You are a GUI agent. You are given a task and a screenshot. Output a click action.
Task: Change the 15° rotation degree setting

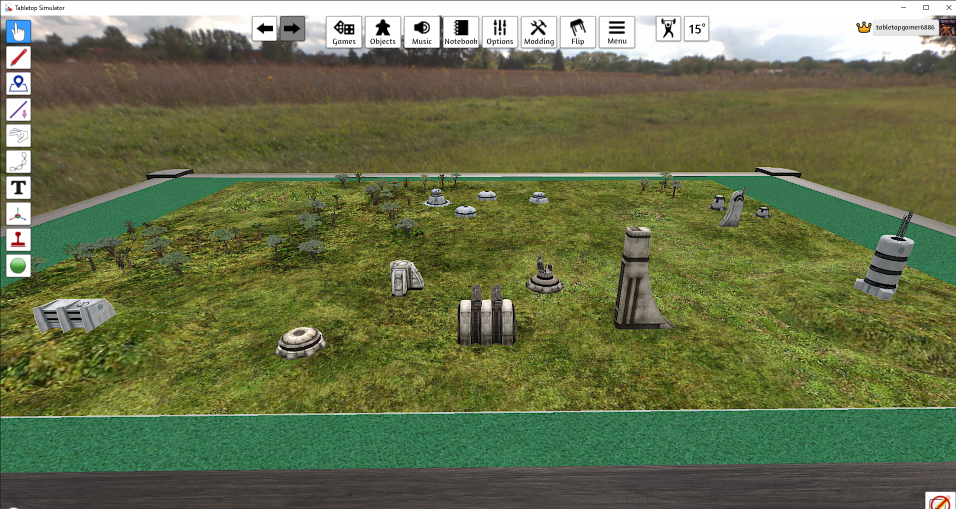(x=696, y=29)
